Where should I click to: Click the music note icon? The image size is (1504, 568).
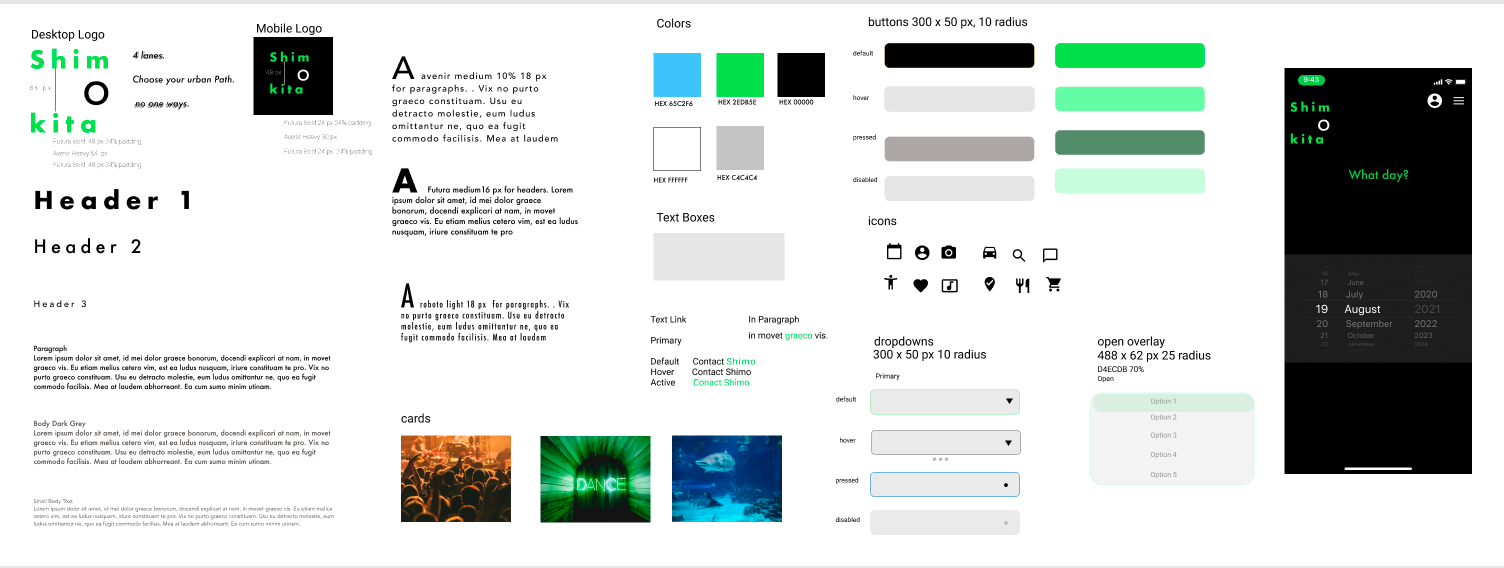(x=950, y=286)
